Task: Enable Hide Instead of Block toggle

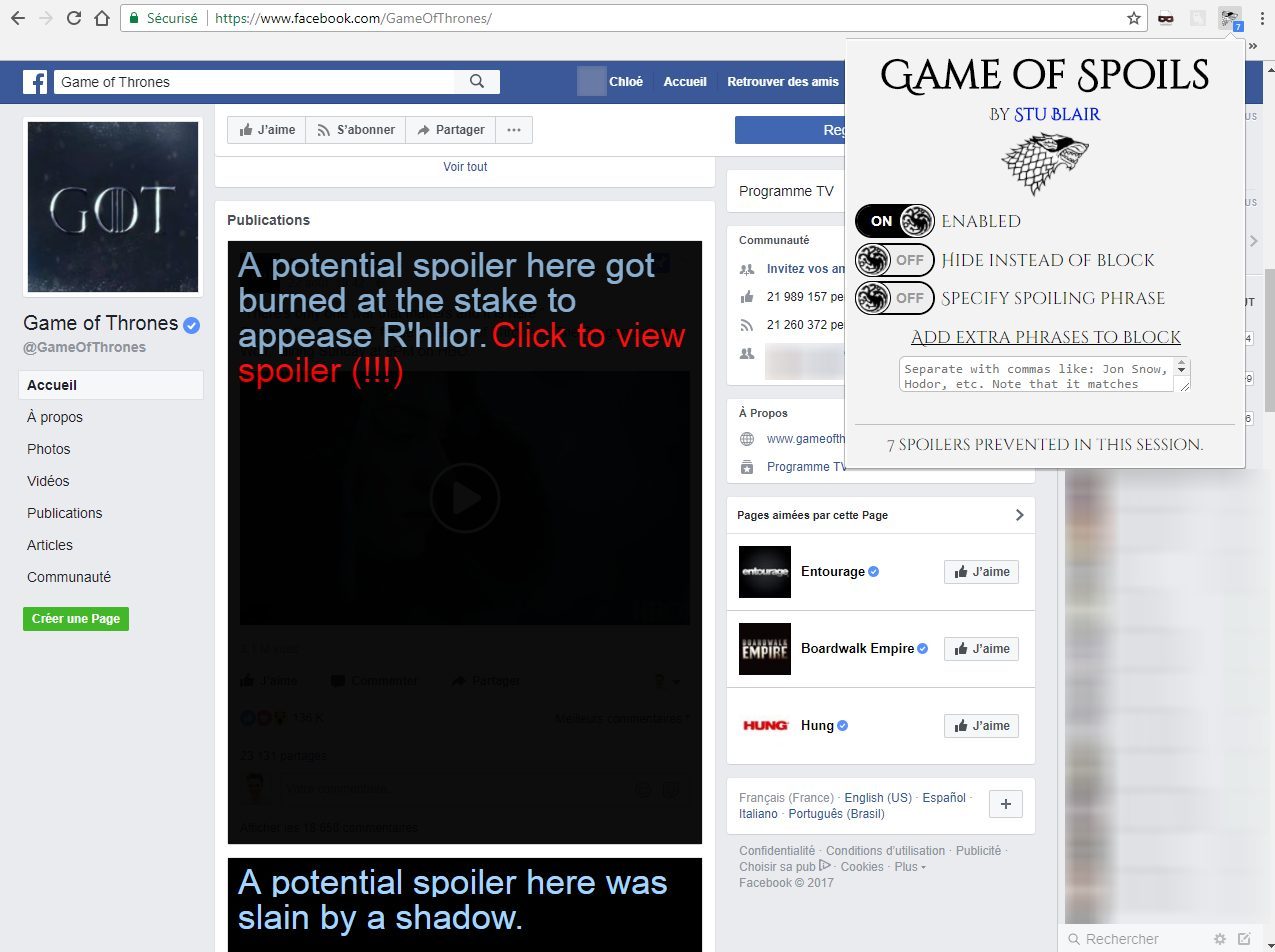Action: point(894,260)
